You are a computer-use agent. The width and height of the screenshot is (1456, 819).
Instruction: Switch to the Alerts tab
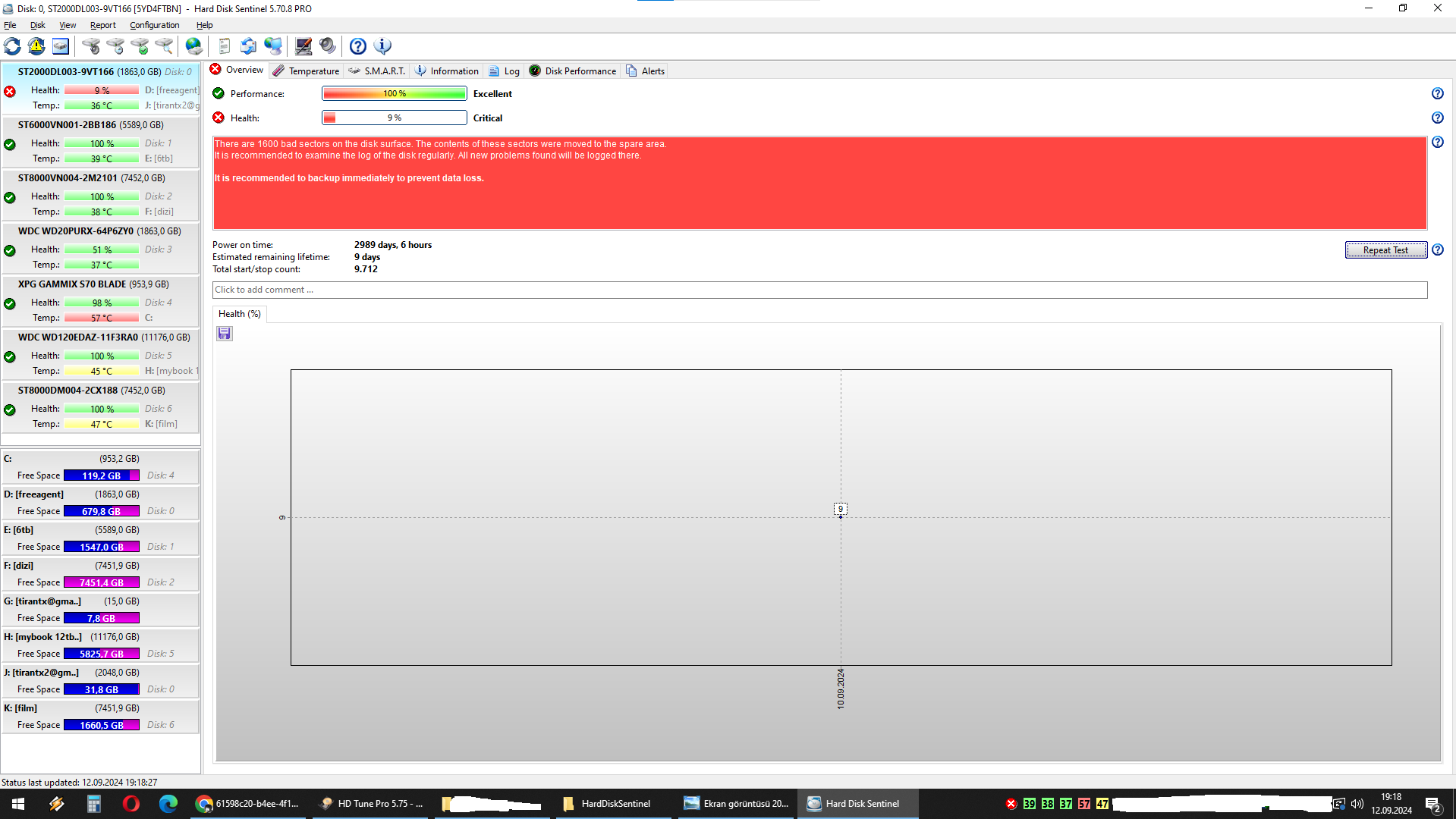coord(646,71)
